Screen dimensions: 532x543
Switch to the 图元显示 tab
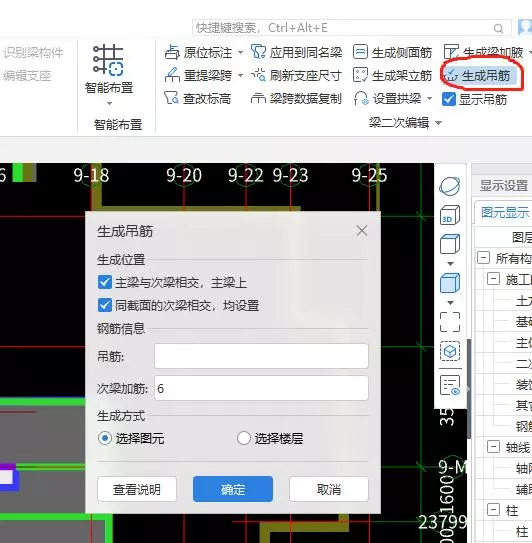[505, 212]
